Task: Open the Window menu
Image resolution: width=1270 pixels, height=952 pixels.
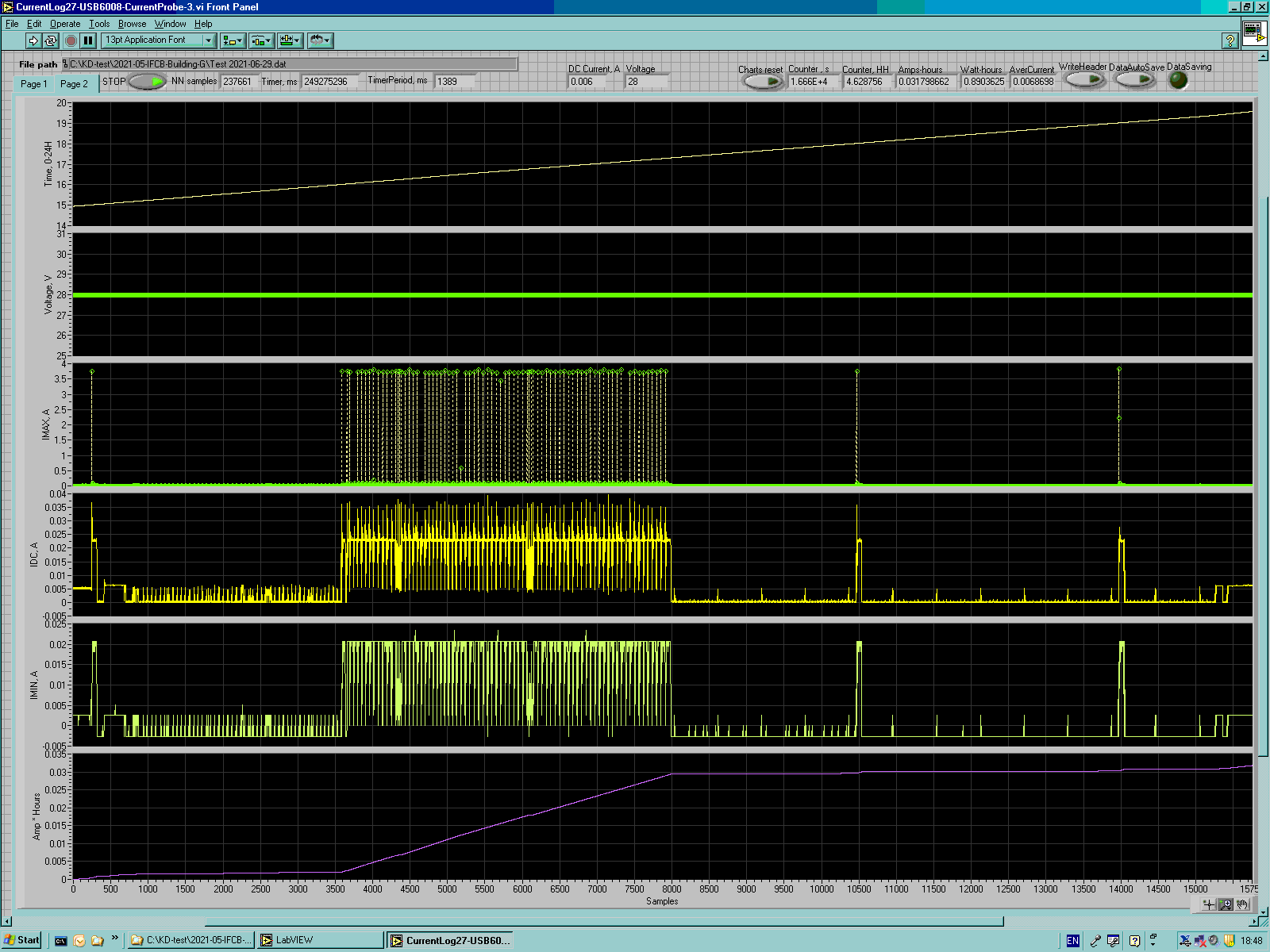Action: [x=170, y=24]
